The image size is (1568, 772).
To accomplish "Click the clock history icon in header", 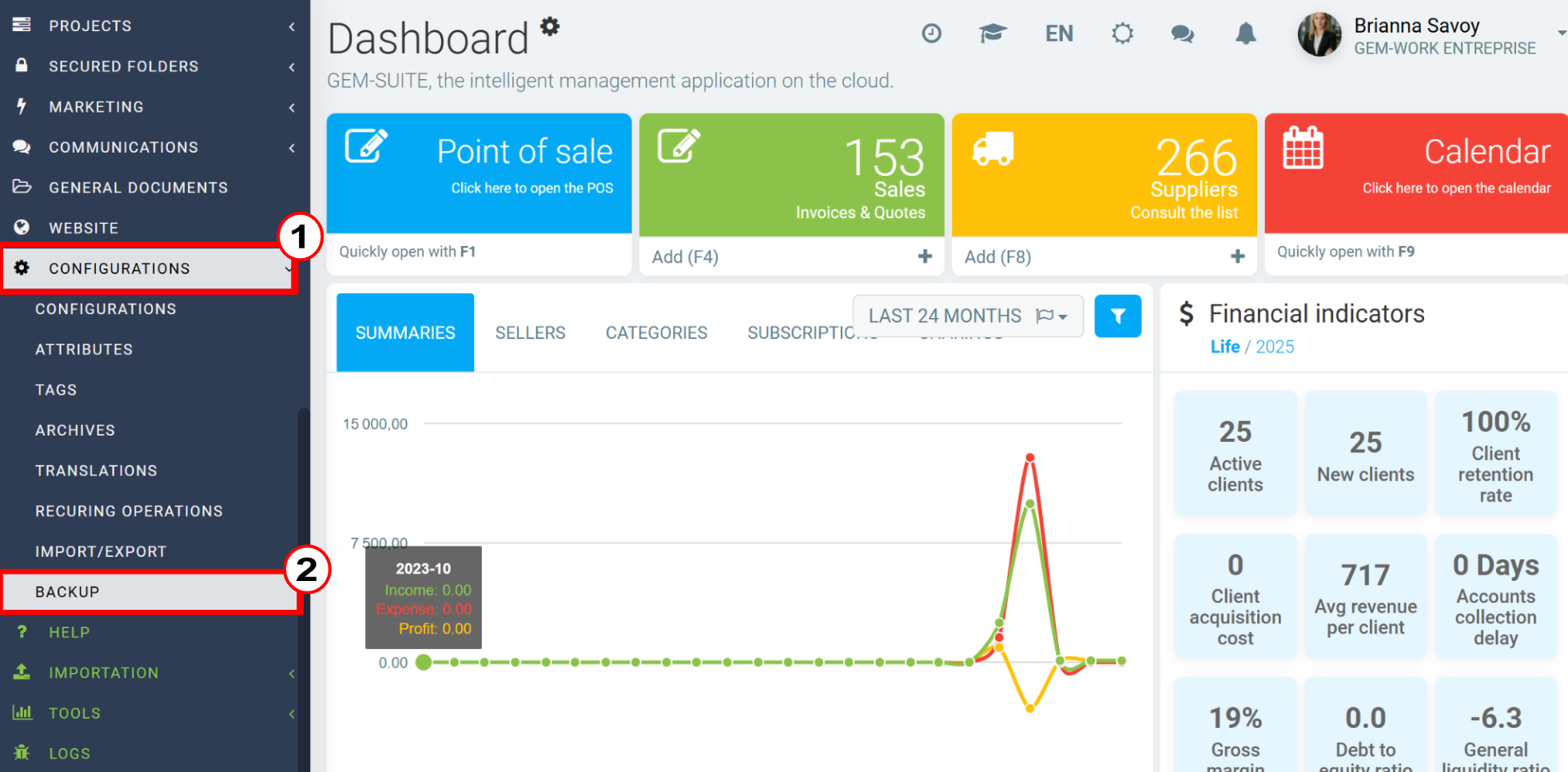I will point(931,34).
